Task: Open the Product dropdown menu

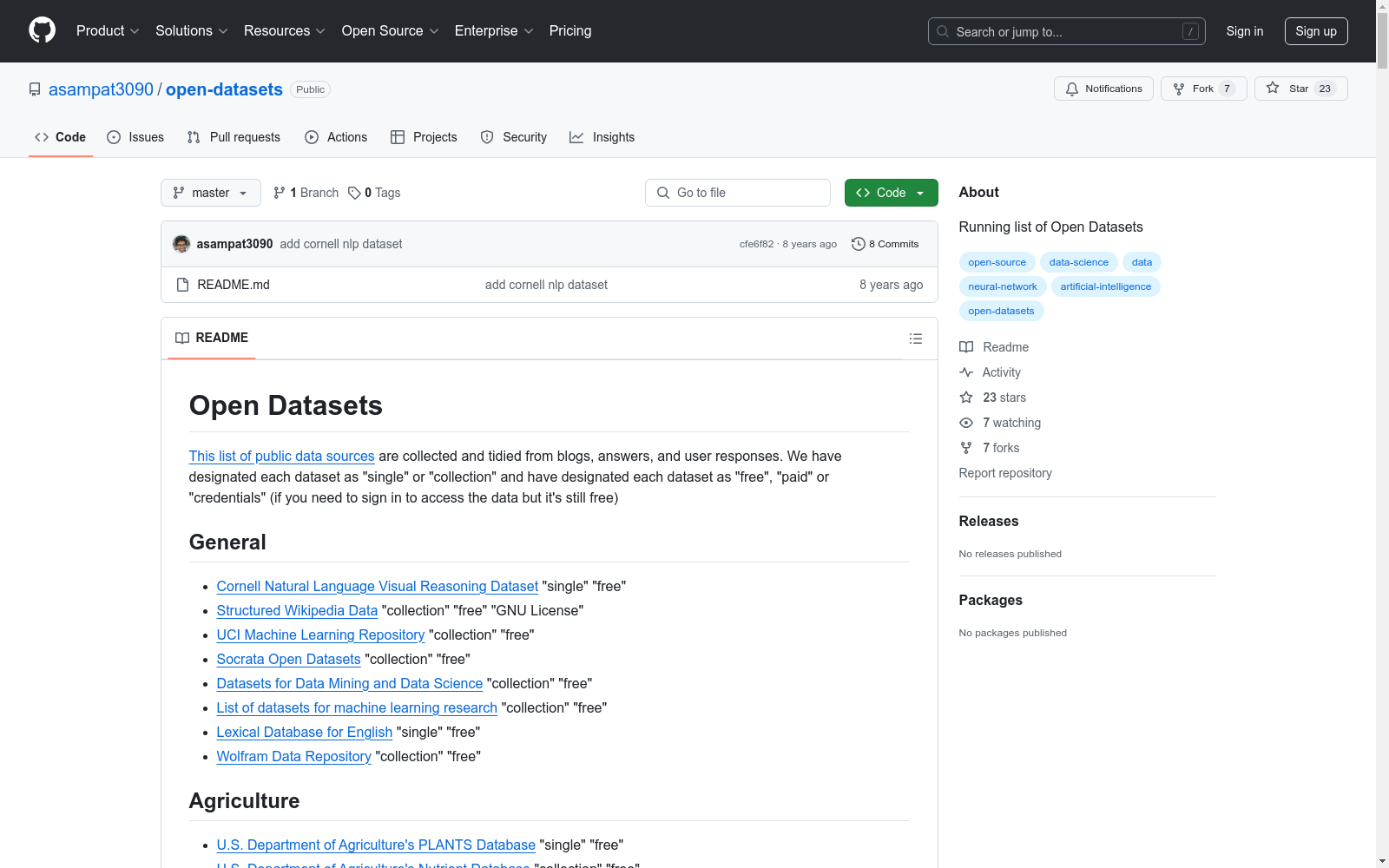Action: click(x=108, y=31)
